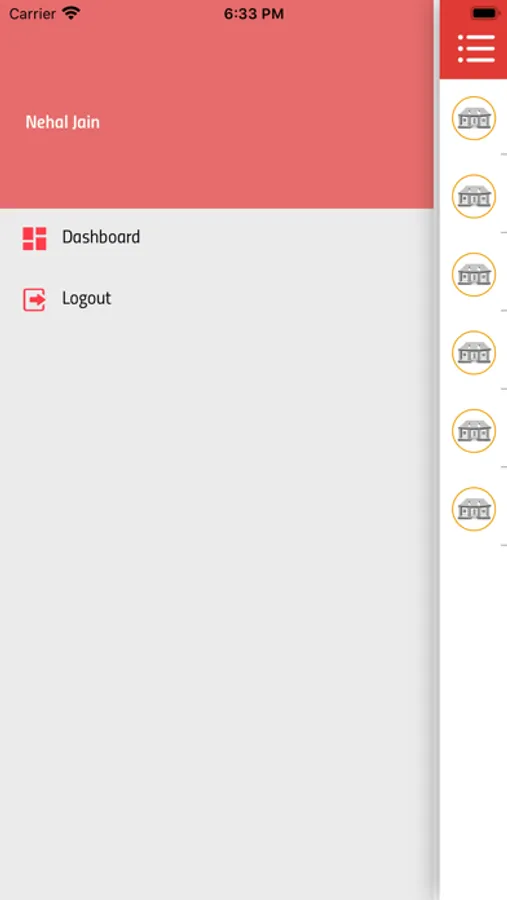
Task: Click the Logout arrow icon
Action: click(34, 300)
